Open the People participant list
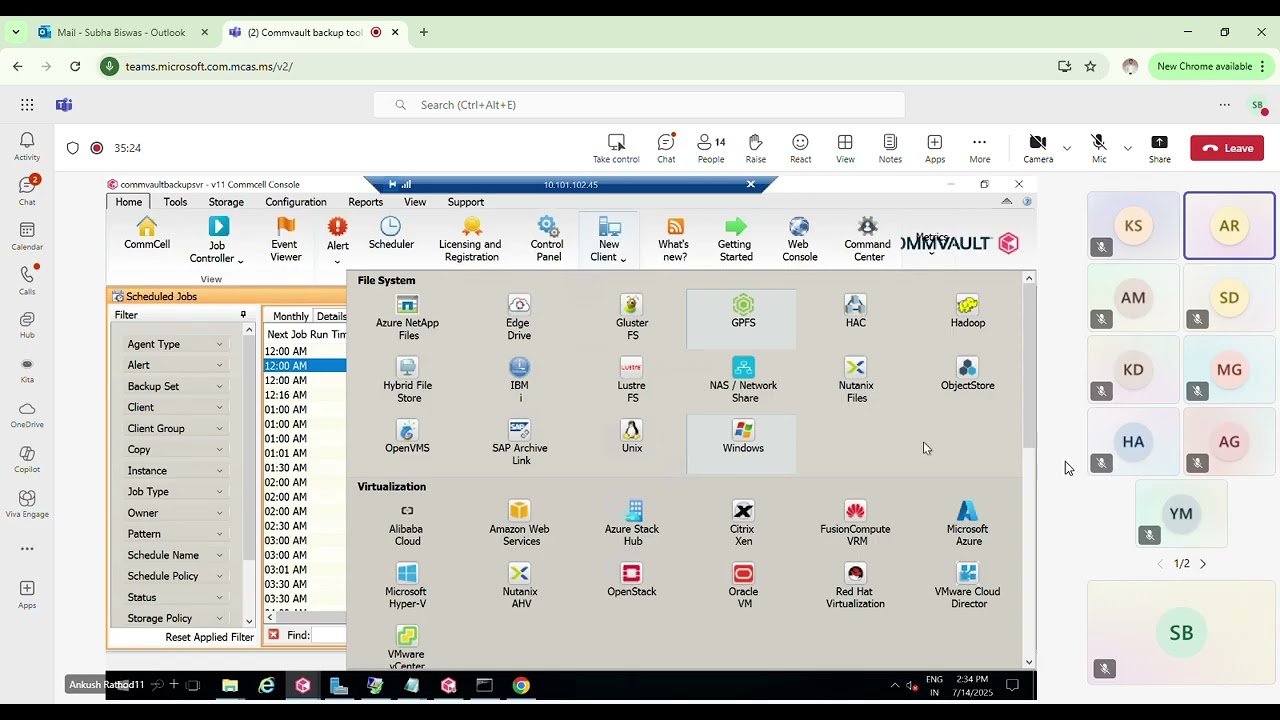The height and width of the screenshot is (720, 1280). pos(711,148)
